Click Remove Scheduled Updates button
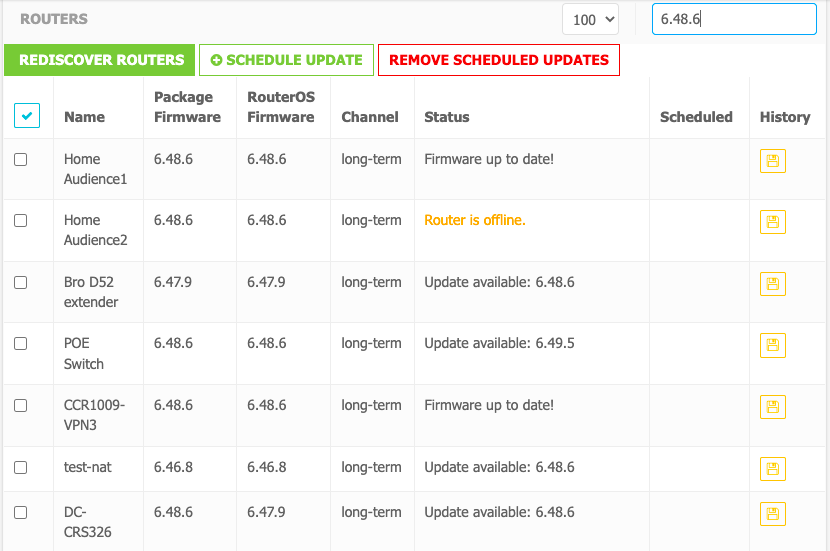This screenshot has width=830, height=551. coord(499,60)
